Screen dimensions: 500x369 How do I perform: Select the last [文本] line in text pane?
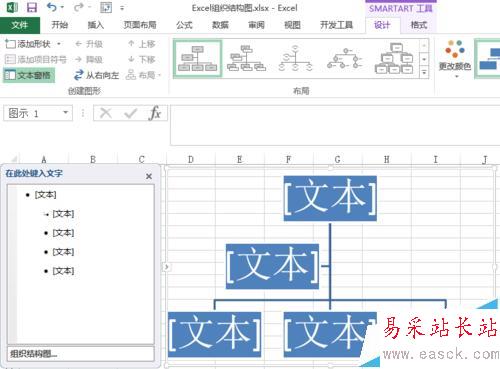coord(63,271)
